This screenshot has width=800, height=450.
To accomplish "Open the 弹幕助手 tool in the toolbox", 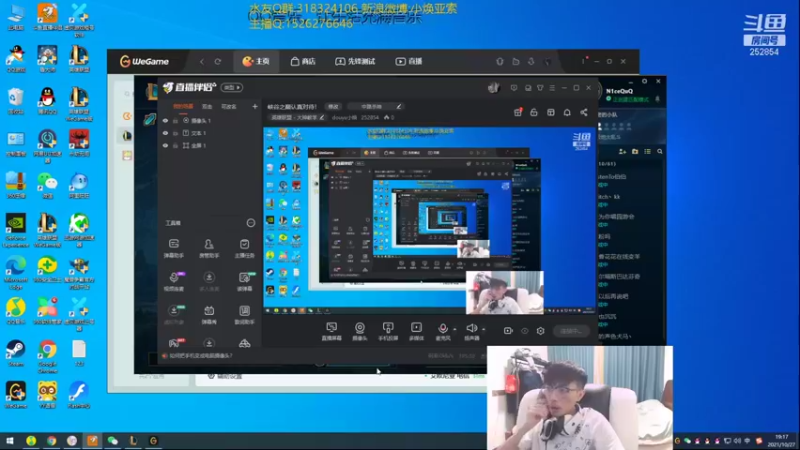I will point(174,248).
